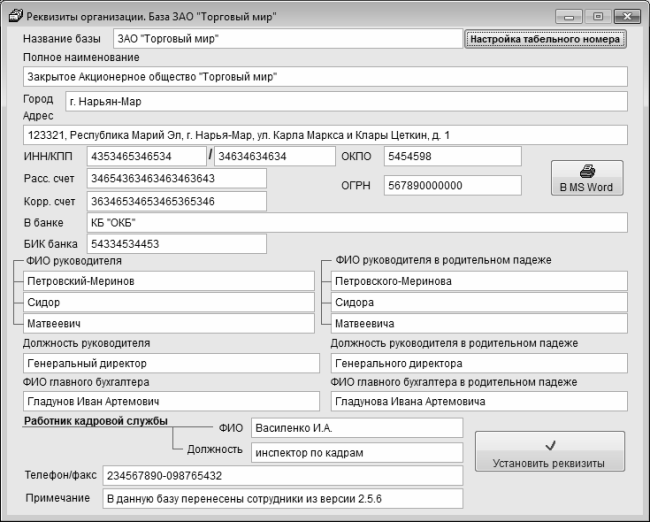Edit genitive patronymic field Матвеевича

[x=479, y=323]
